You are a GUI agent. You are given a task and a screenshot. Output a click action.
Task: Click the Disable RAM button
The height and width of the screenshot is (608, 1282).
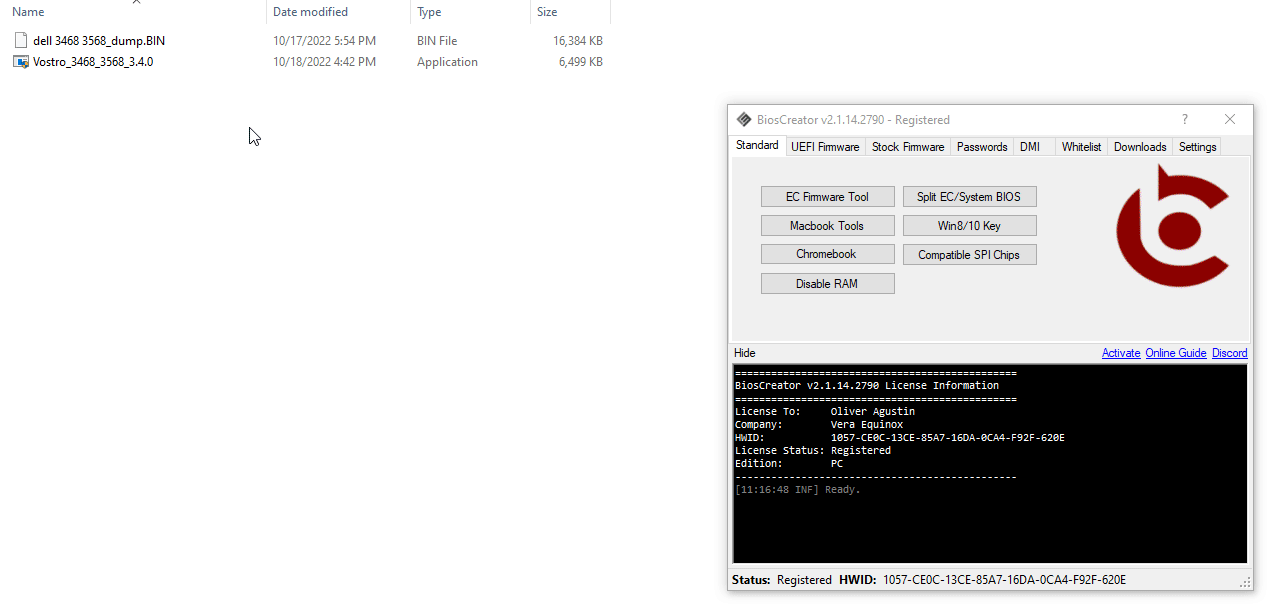pos(827,284)
